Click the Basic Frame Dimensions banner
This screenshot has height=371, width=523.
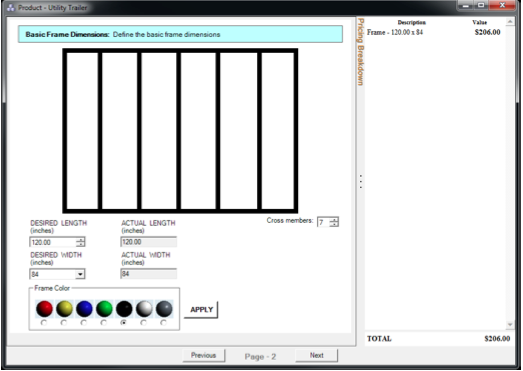pos(180,34)
